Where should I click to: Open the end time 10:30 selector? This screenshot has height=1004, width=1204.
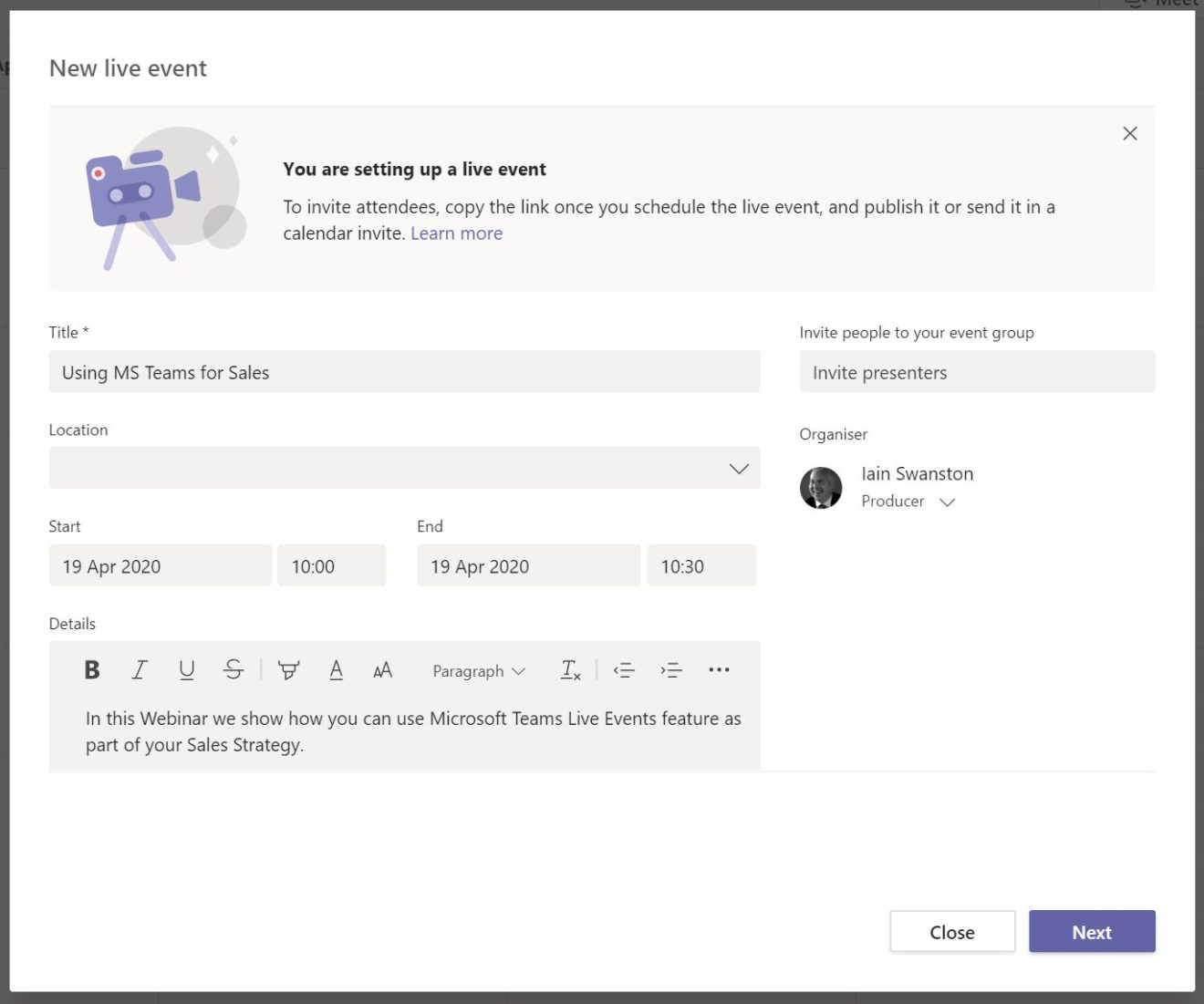[x=701, y=565]
